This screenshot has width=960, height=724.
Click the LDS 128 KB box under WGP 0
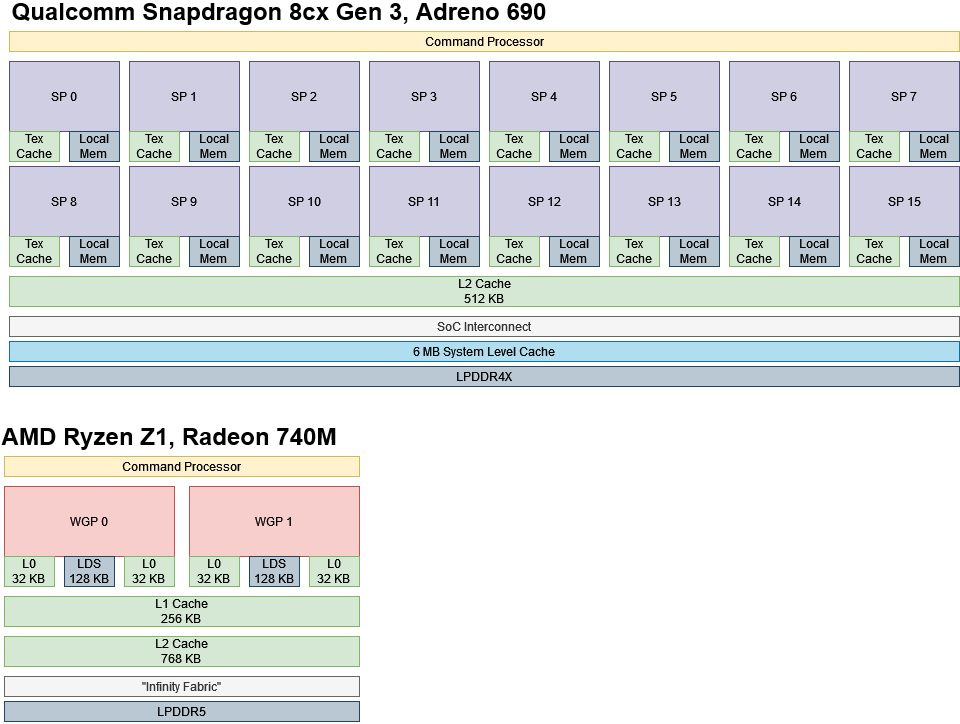(x=89, y=572)
